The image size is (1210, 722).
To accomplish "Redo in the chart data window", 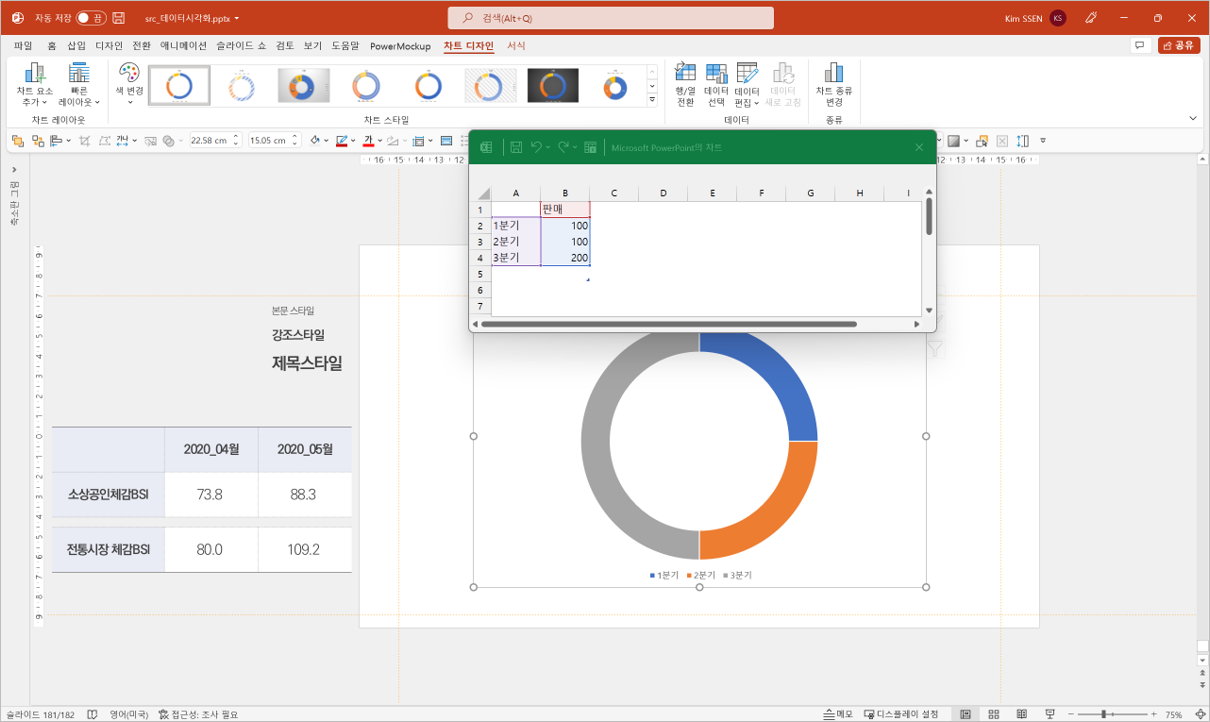I will pos(563,147).
